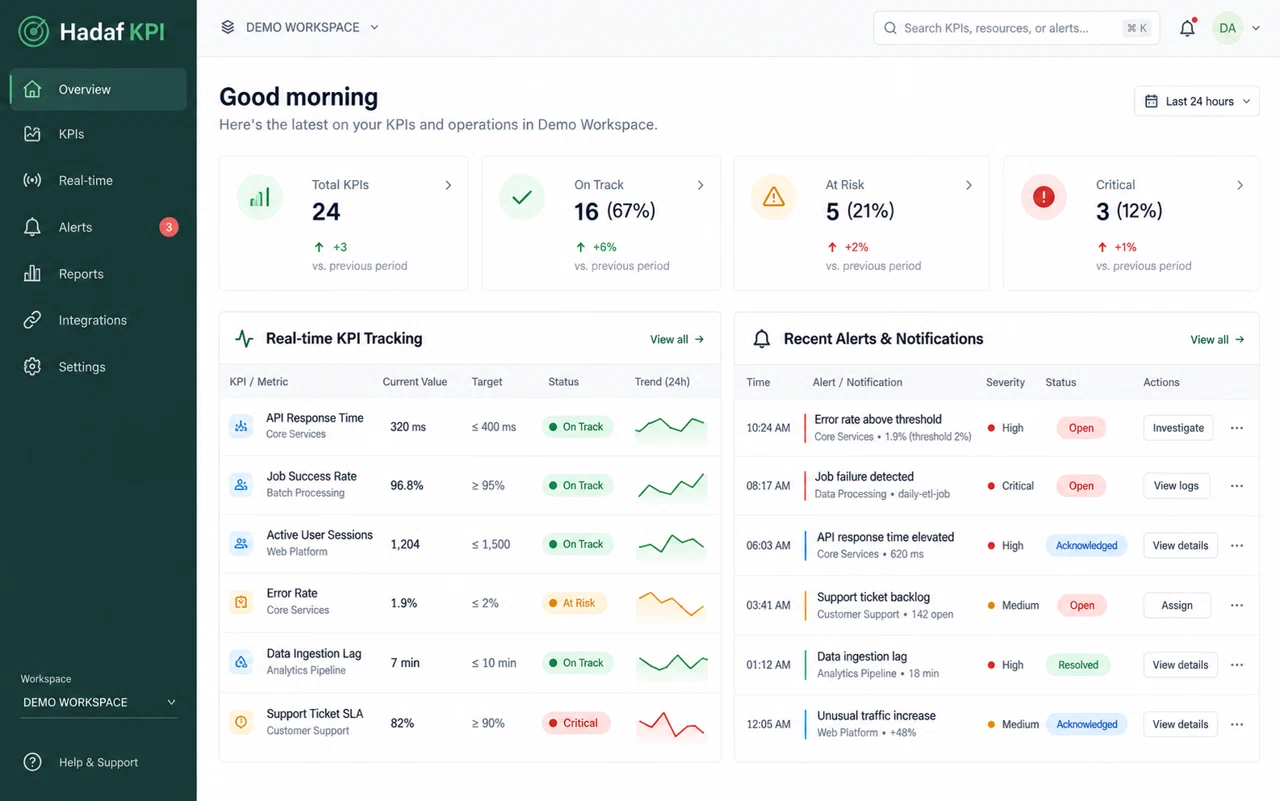Open the DEMO WORKSPACE dropdown in header
The height and width of the screenshot is (801, 1280).
point(301,27)
